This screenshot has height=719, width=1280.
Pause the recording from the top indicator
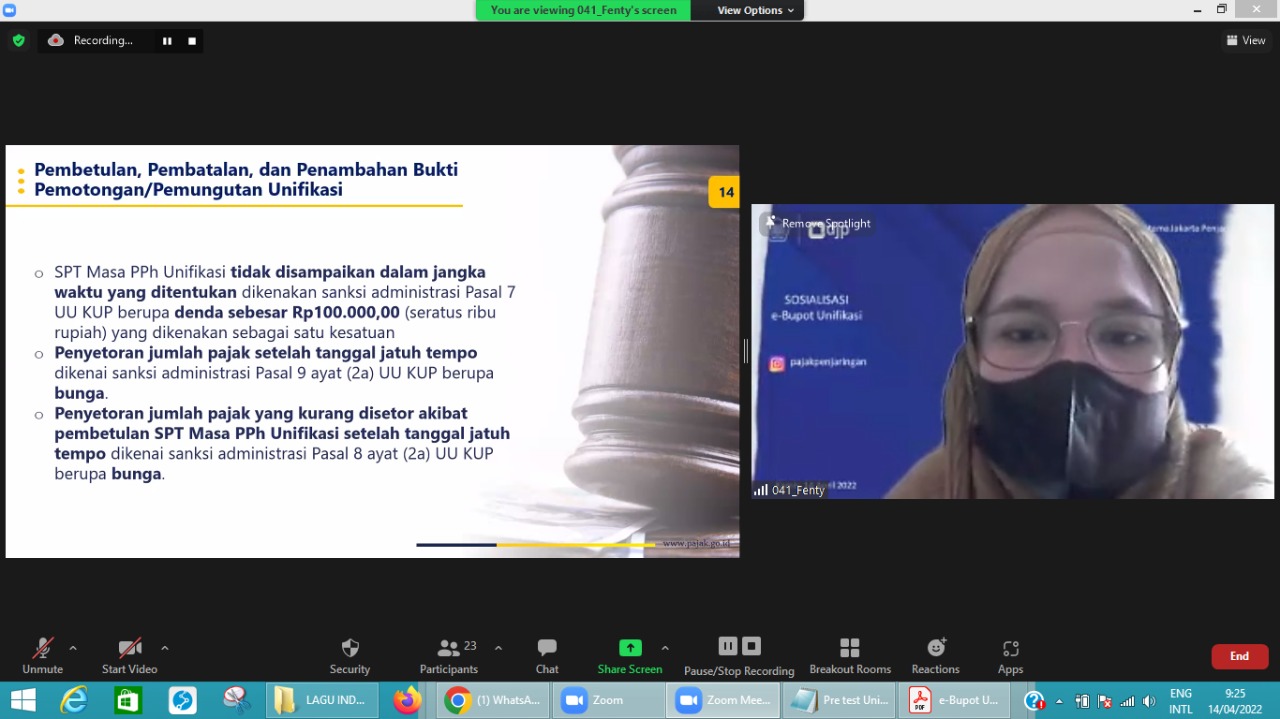pos(167,41)
